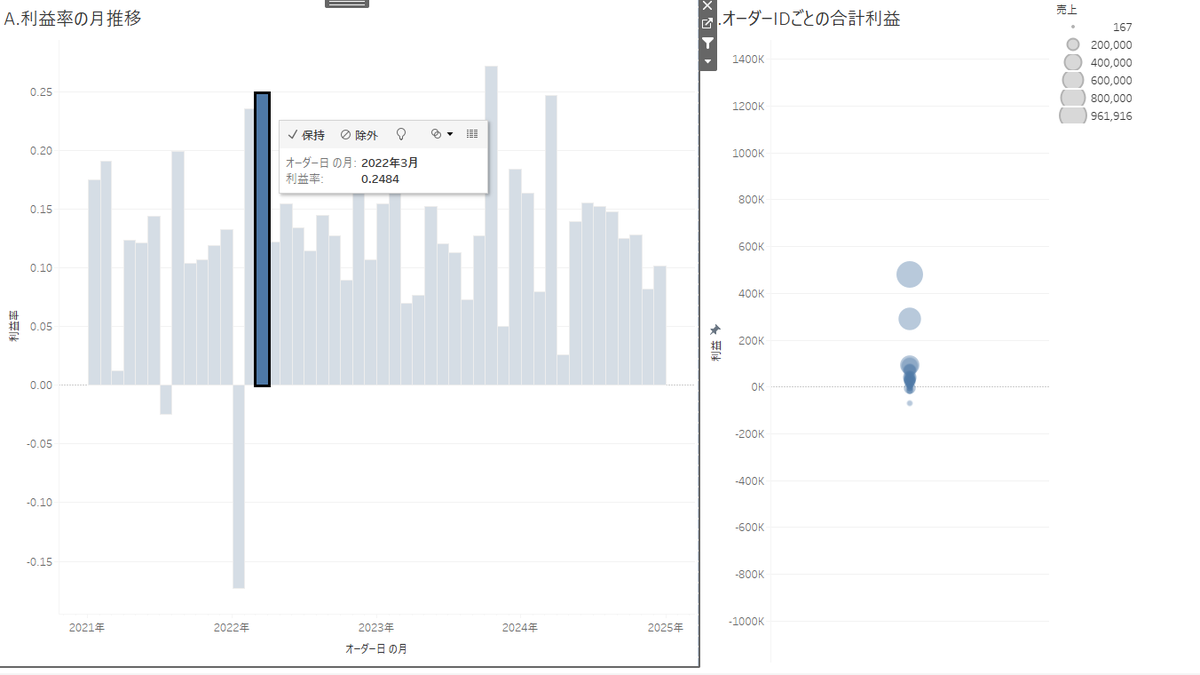
Task: Select the highlighted 2022年3月 bar
Action: (262, 239)
